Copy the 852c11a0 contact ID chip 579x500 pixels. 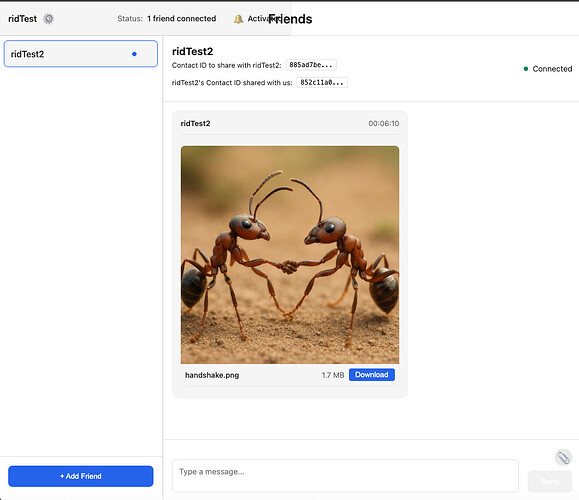pyautogui.click(x=322, y=82)
